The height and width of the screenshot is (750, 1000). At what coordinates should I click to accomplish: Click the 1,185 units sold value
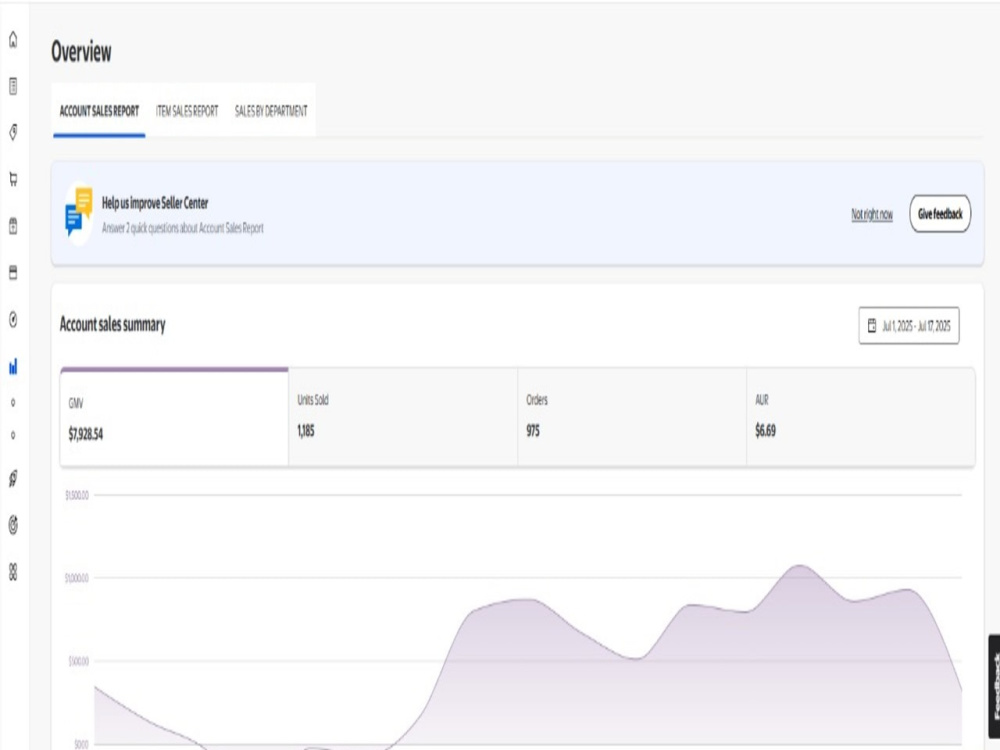click(x=305, y=431)
